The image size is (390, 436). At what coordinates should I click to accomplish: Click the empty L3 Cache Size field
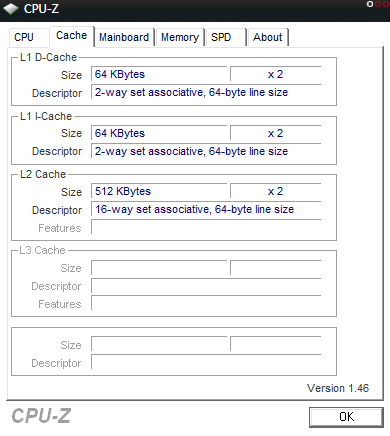pos(159,268)
